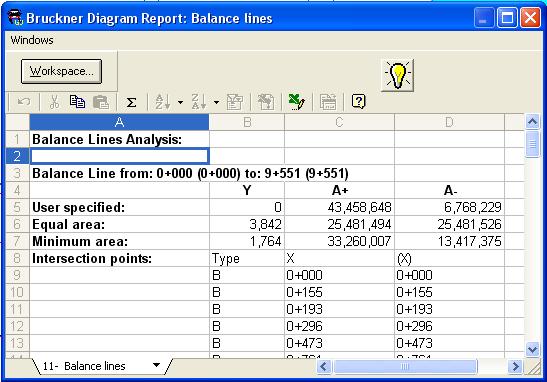Viewport: 547px width, 382px height.
Task: Click the value 43,458,648
Action: click(x=359, y=208)
